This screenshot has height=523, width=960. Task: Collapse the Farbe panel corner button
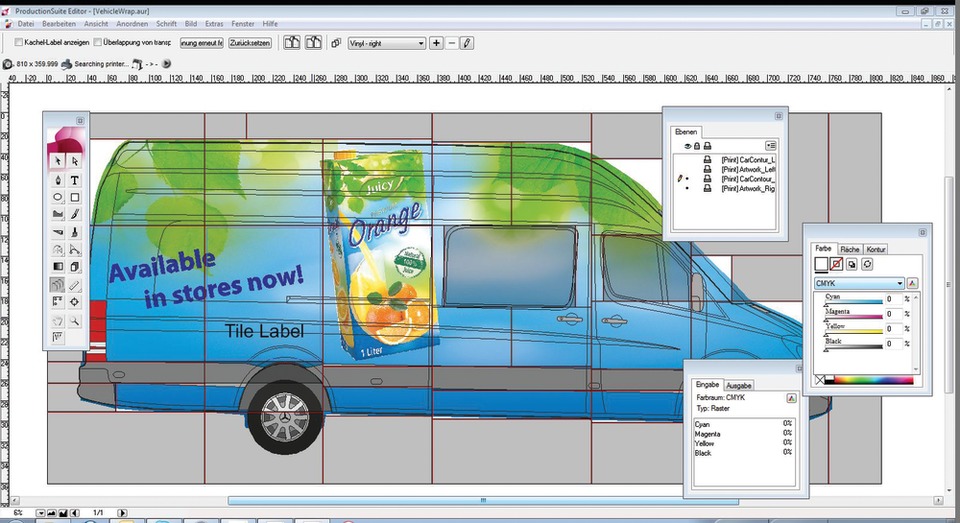[922, 232]
